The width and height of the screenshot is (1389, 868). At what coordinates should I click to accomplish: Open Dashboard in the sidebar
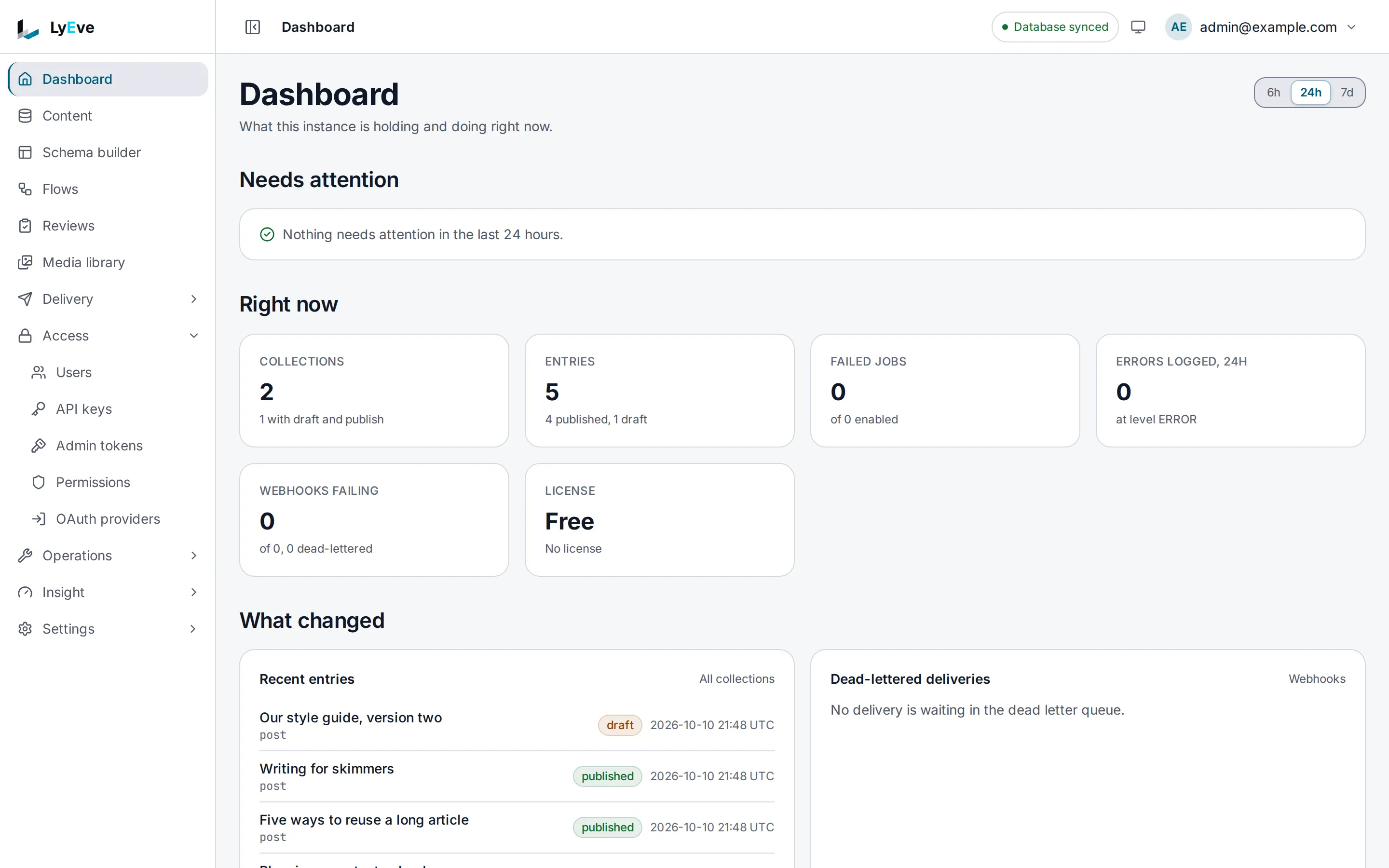(x=108, y=79)
